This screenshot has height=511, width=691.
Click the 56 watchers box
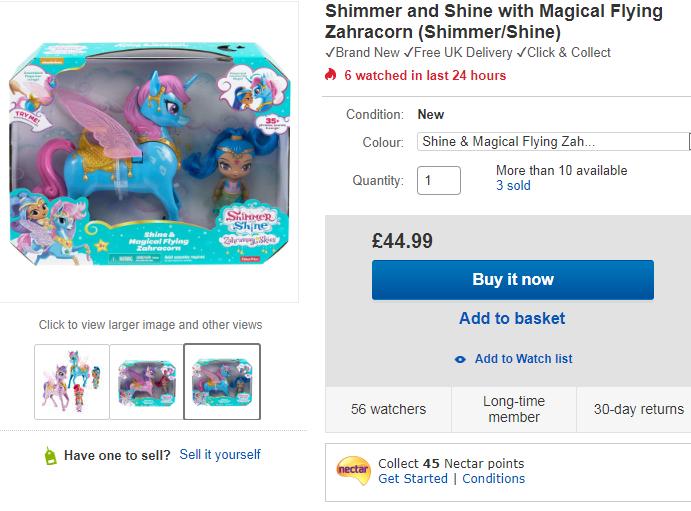coord(388,409)
